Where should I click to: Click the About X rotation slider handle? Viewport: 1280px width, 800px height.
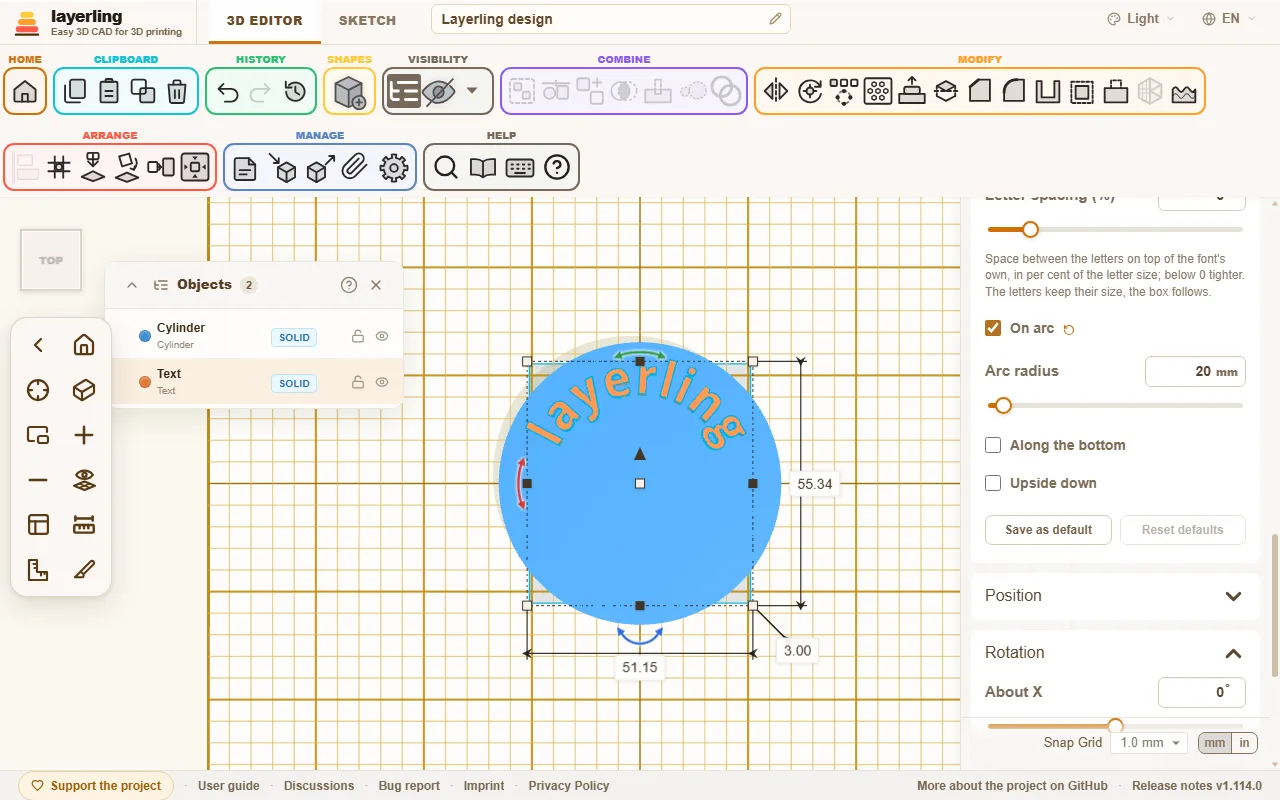(x=1115, y=726)
